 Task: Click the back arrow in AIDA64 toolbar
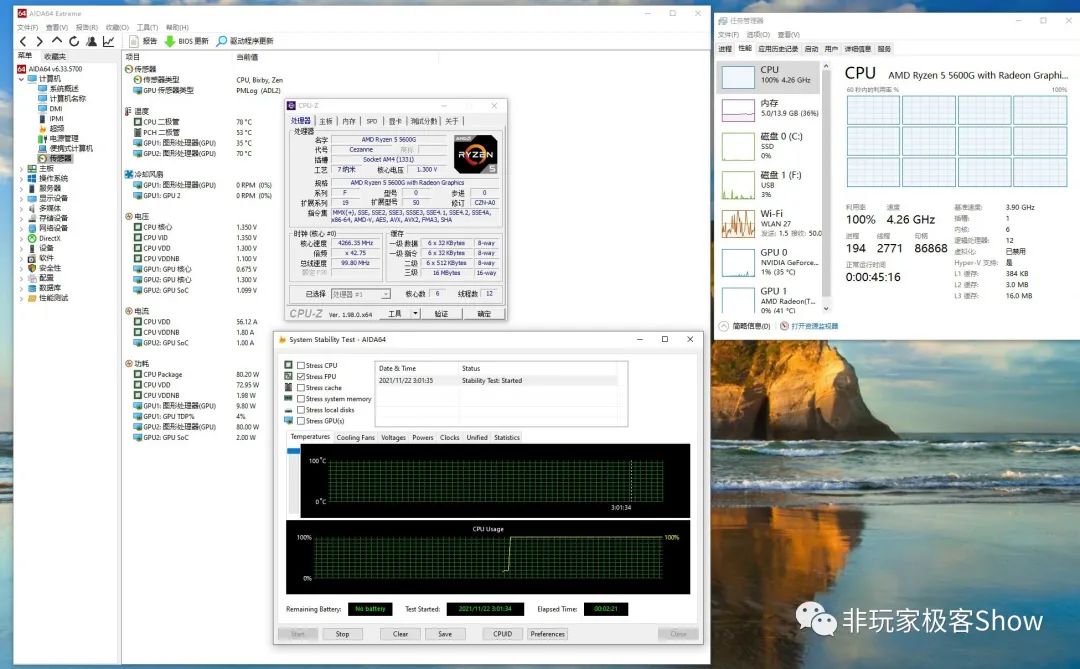(23, 42)
